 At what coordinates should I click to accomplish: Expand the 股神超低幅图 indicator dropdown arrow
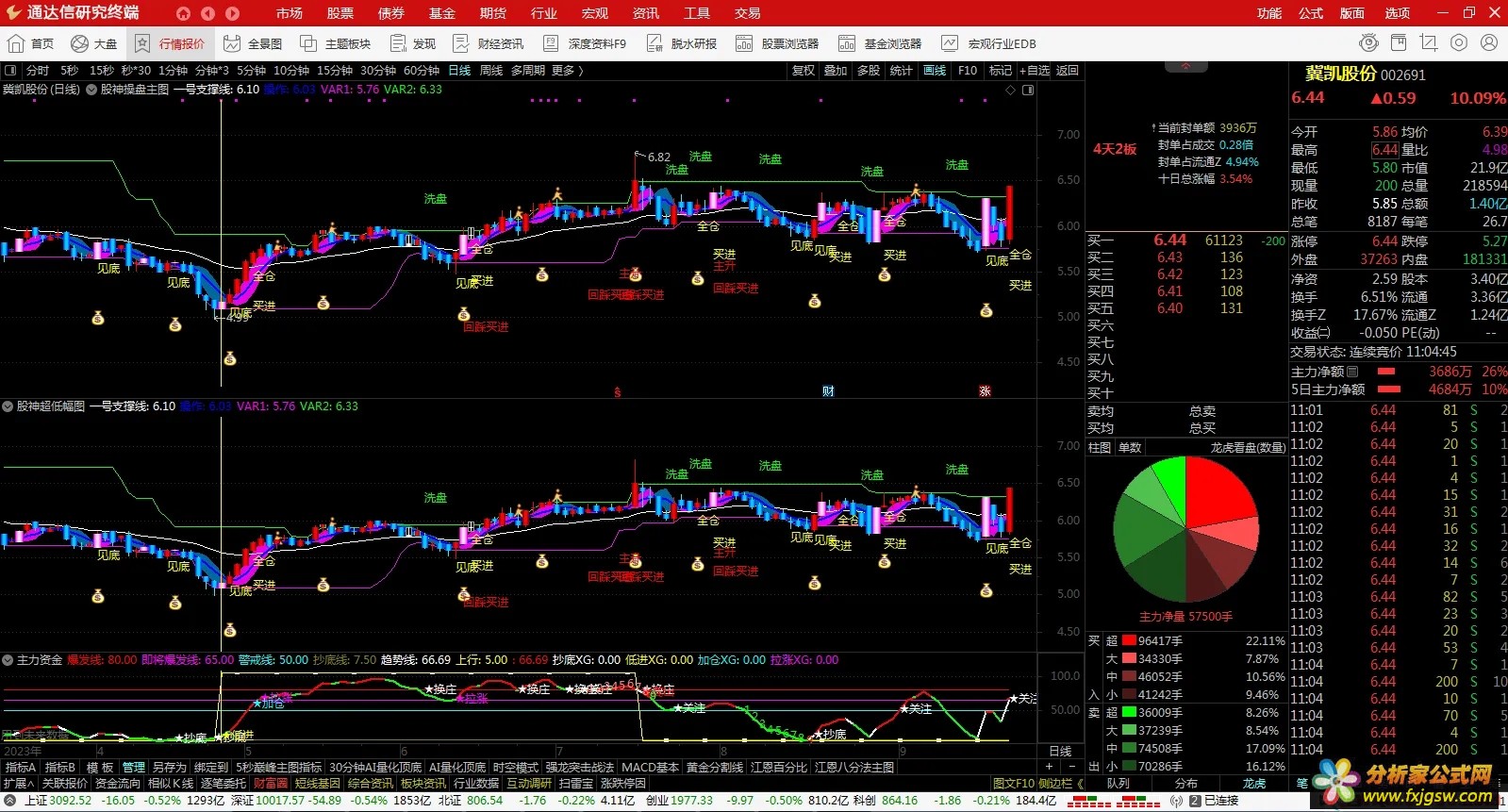point(8,406)
